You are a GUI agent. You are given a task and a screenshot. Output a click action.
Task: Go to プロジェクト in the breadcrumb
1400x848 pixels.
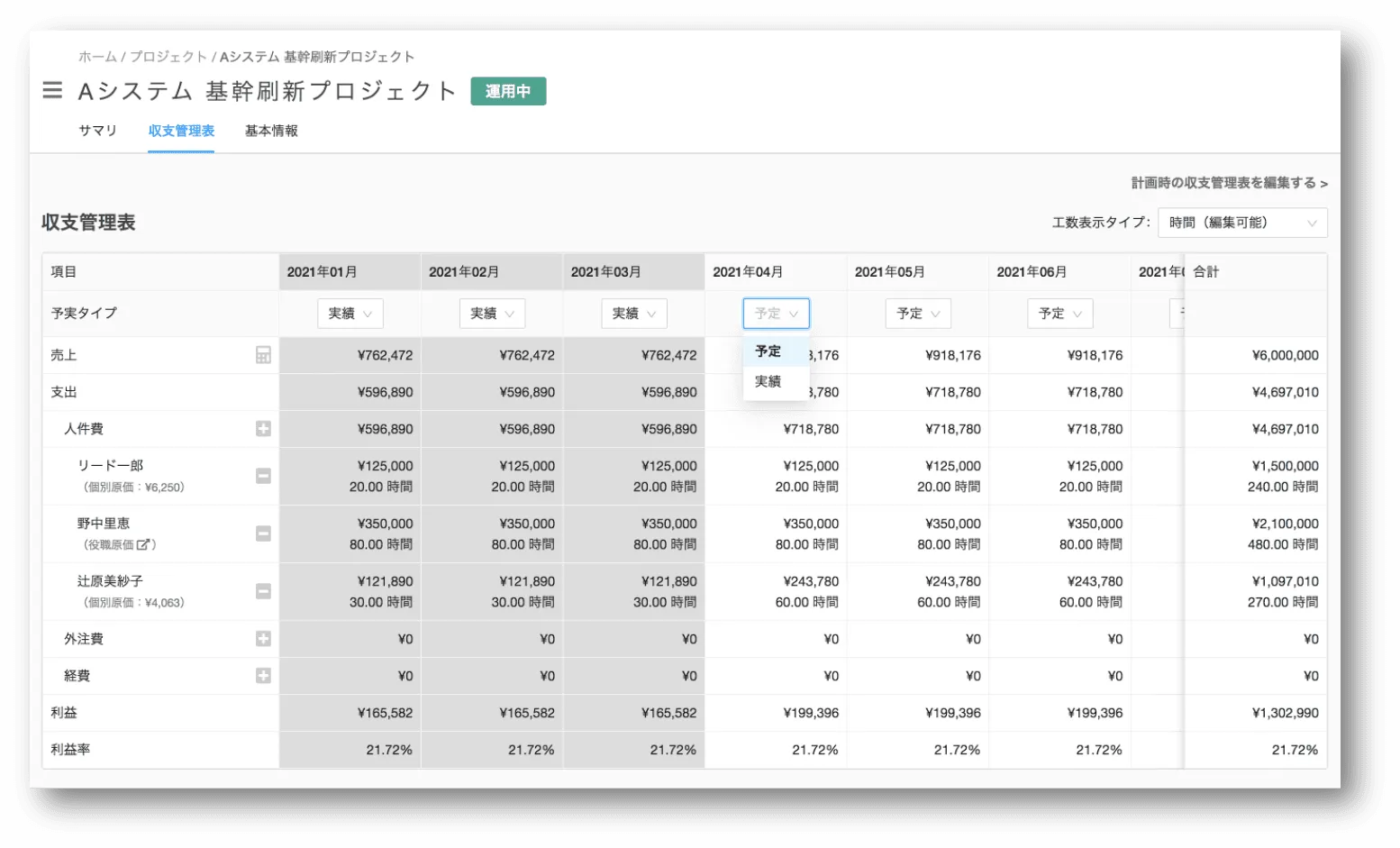(170, 56)
